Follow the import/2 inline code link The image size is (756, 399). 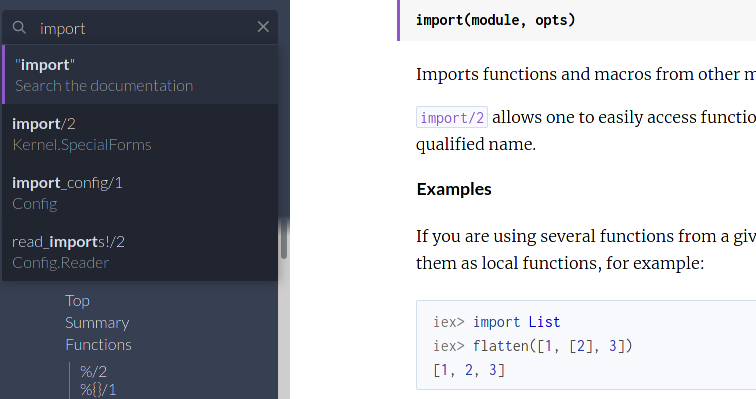coord(452,118)
